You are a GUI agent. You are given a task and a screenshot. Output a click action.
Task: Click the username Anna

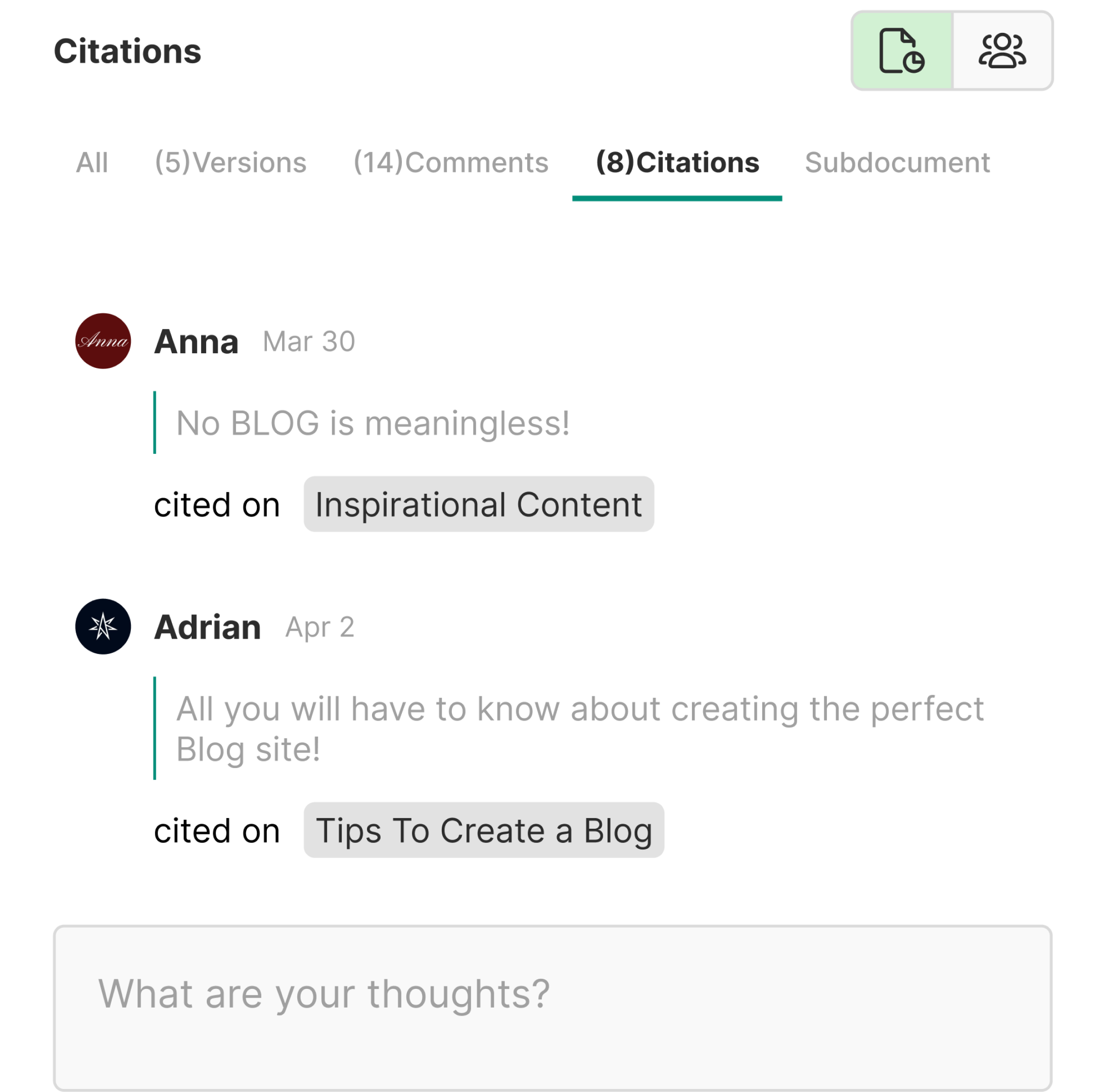(196, 342)
